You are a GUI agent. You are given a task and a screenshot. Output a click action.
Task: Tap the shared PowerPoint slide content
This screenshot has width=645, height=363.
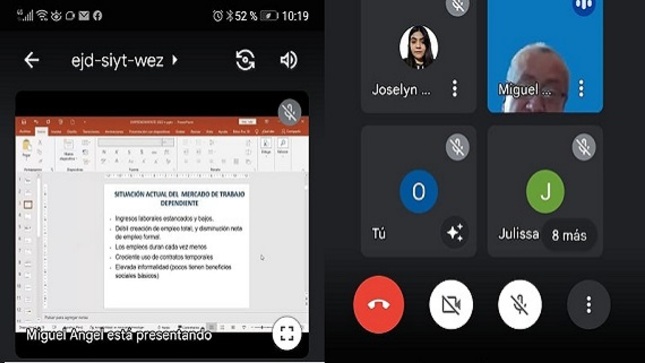click(x=176, y=246)
